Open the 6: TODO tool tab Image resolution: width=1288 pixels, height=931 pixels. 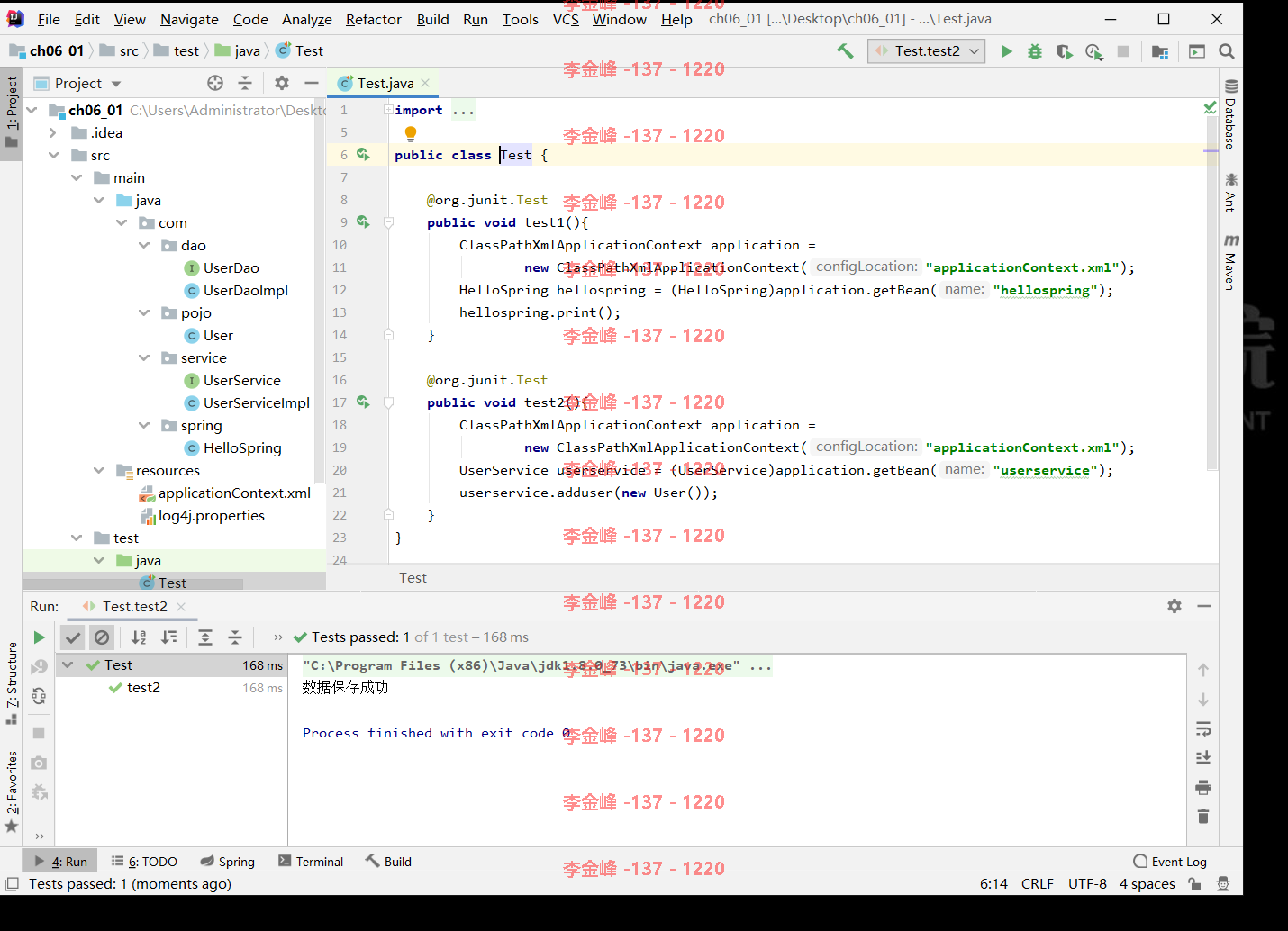point(144,862)
